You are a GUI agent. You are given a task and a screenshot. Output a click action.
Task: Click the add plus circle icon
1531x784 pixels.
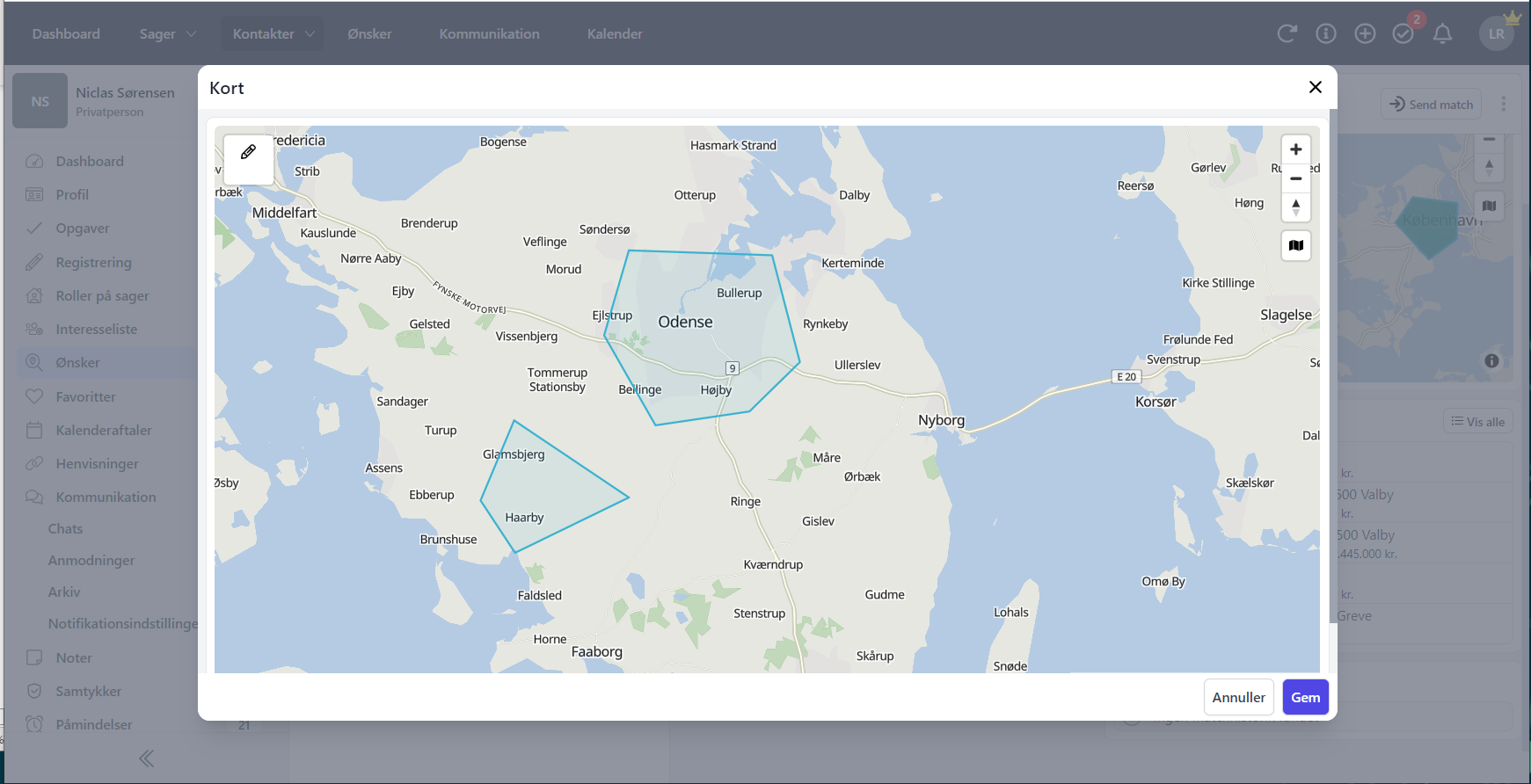pyautogui.click(x=1365, y=34)
